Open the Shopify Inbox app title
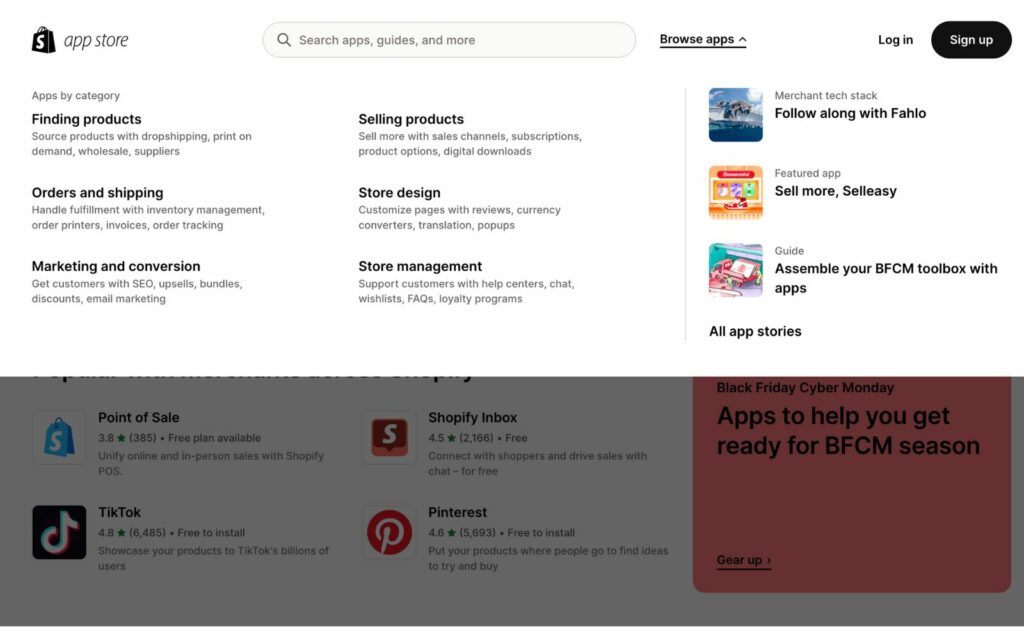This screenshot has width=1024, height=640. point(472,417)
